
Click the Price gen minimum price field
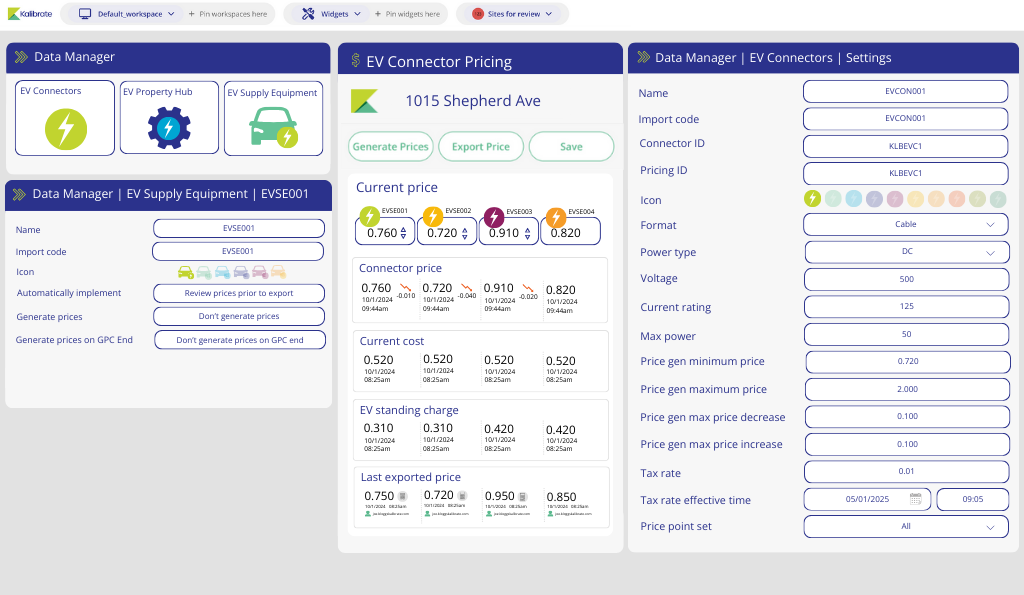pos(905,361)
